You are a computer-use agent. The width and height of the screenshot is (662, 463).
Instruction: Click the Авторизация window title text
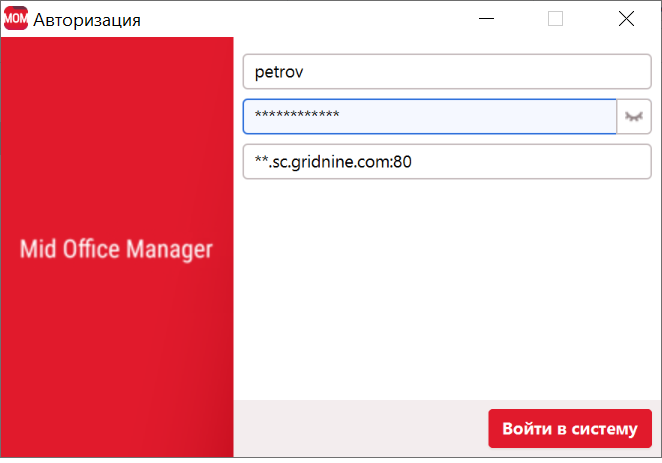[x=87, y=20]
